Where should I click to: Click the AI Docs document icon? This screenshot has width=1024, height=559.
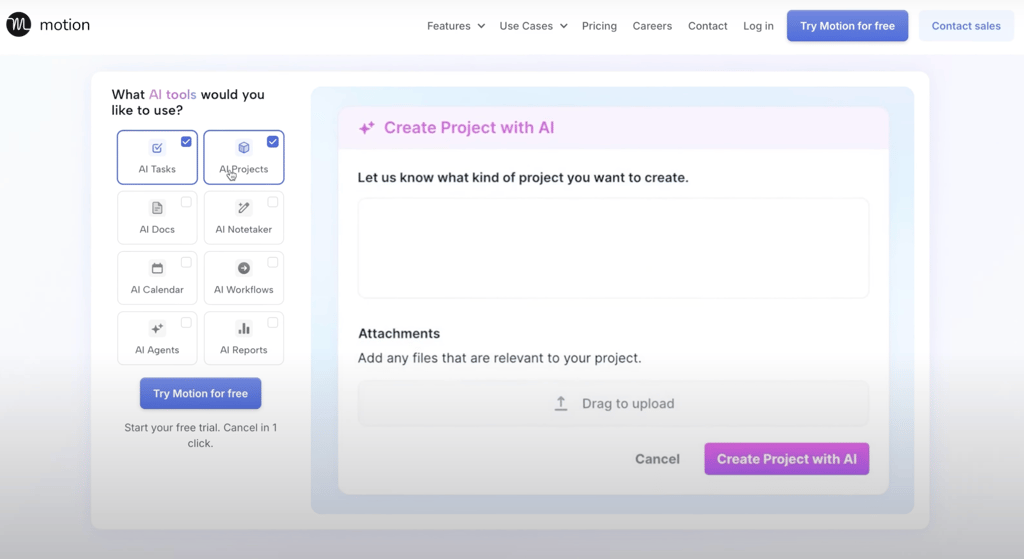(x=157, y=208)
